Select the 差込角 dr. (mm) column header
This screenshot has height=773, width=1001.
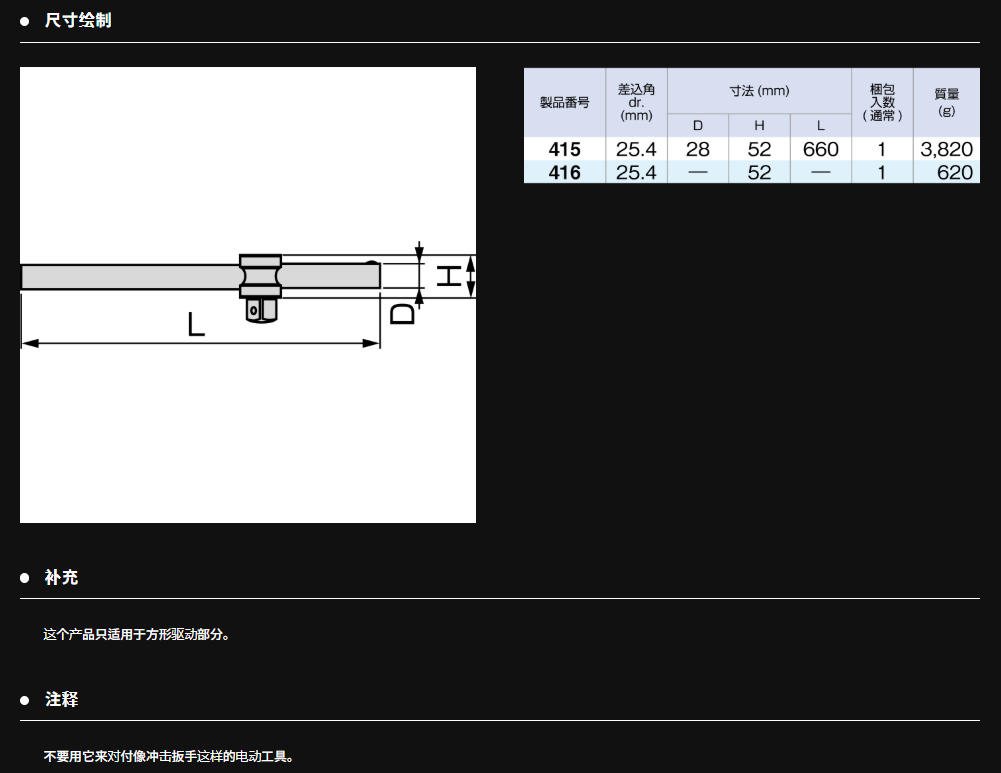point(636,103)
